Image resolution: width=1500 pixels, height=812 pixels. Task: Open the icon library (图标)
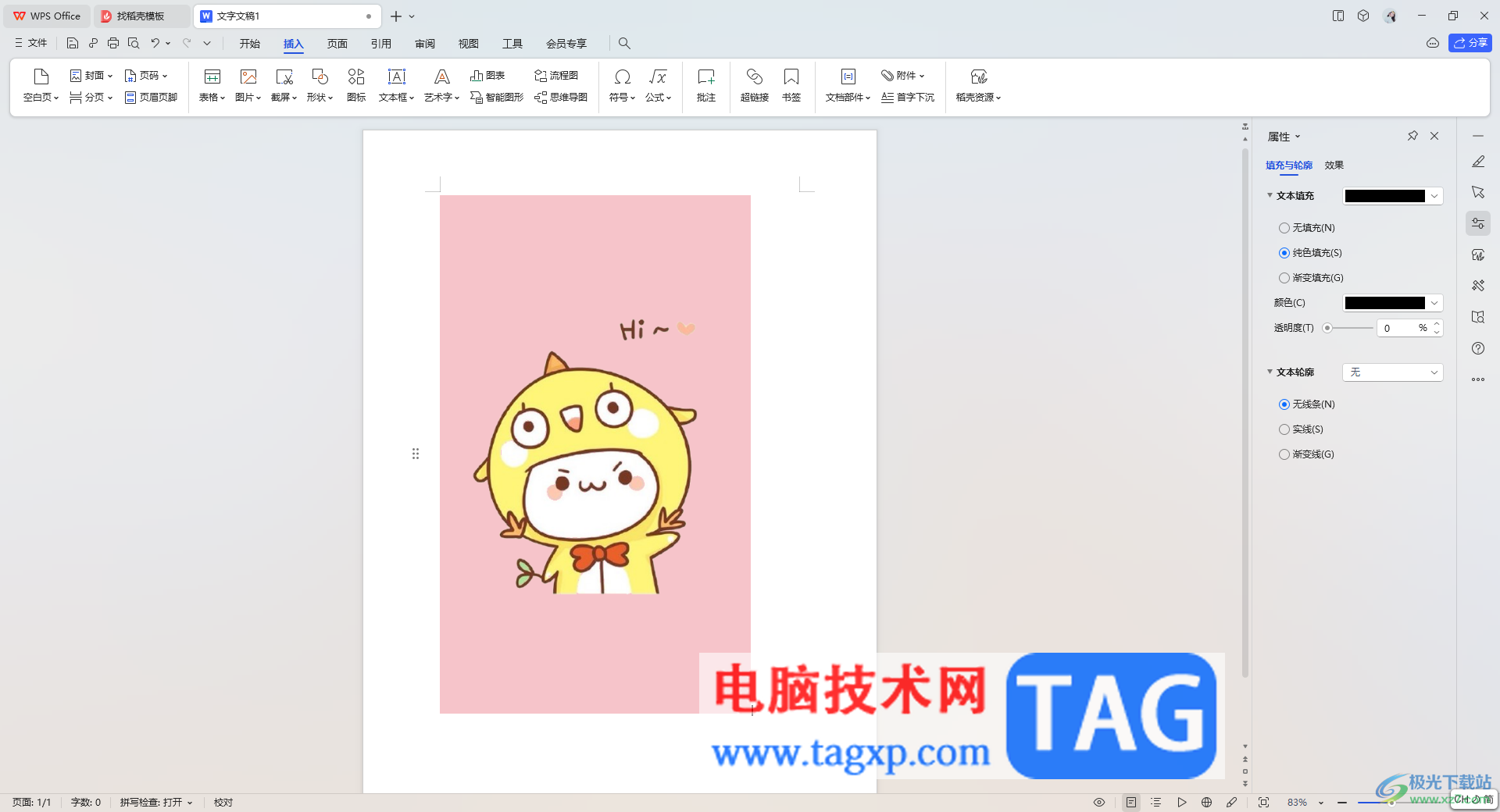(356, 86)
